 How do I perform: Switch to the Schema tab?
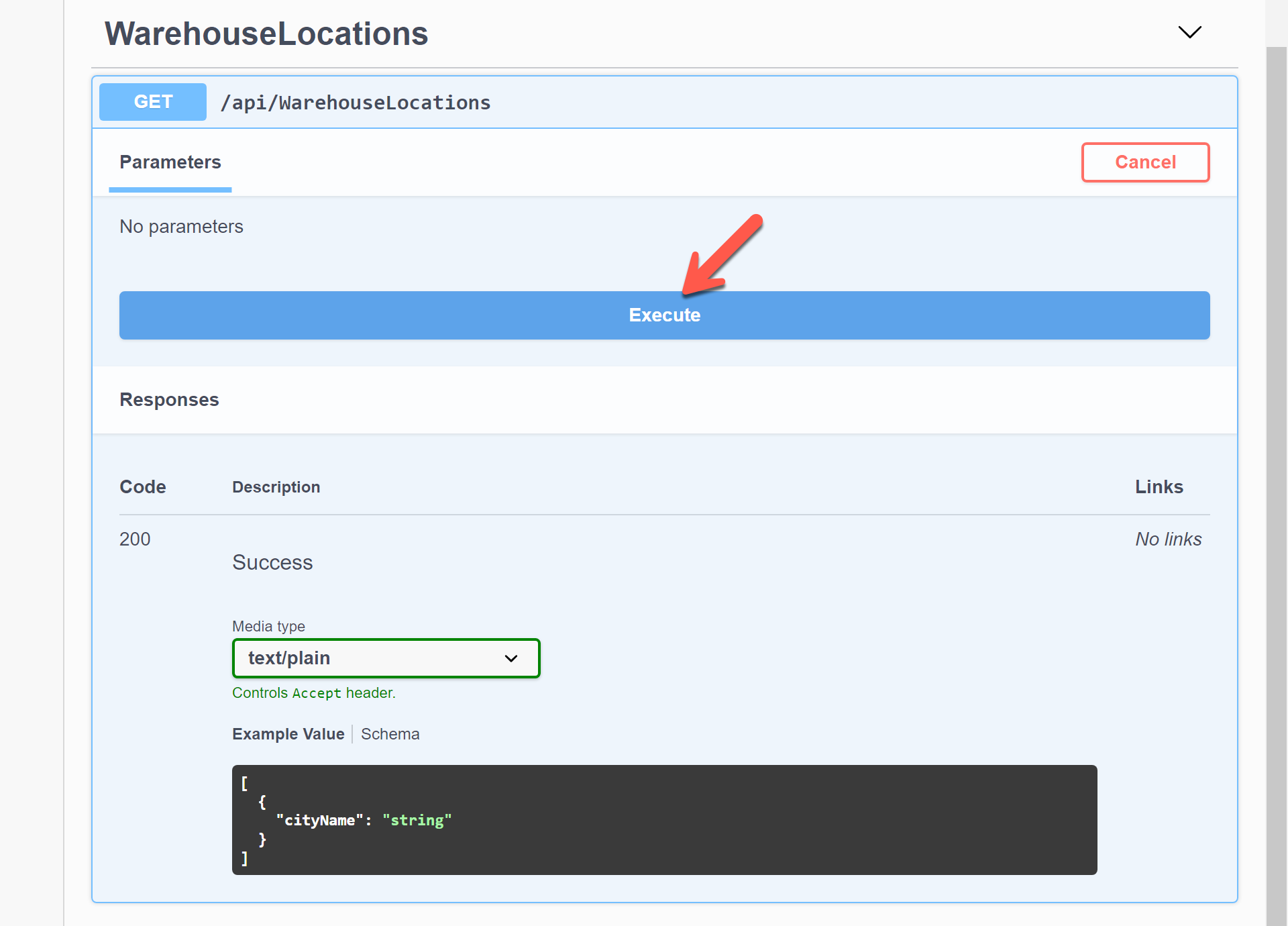point(390,734)
